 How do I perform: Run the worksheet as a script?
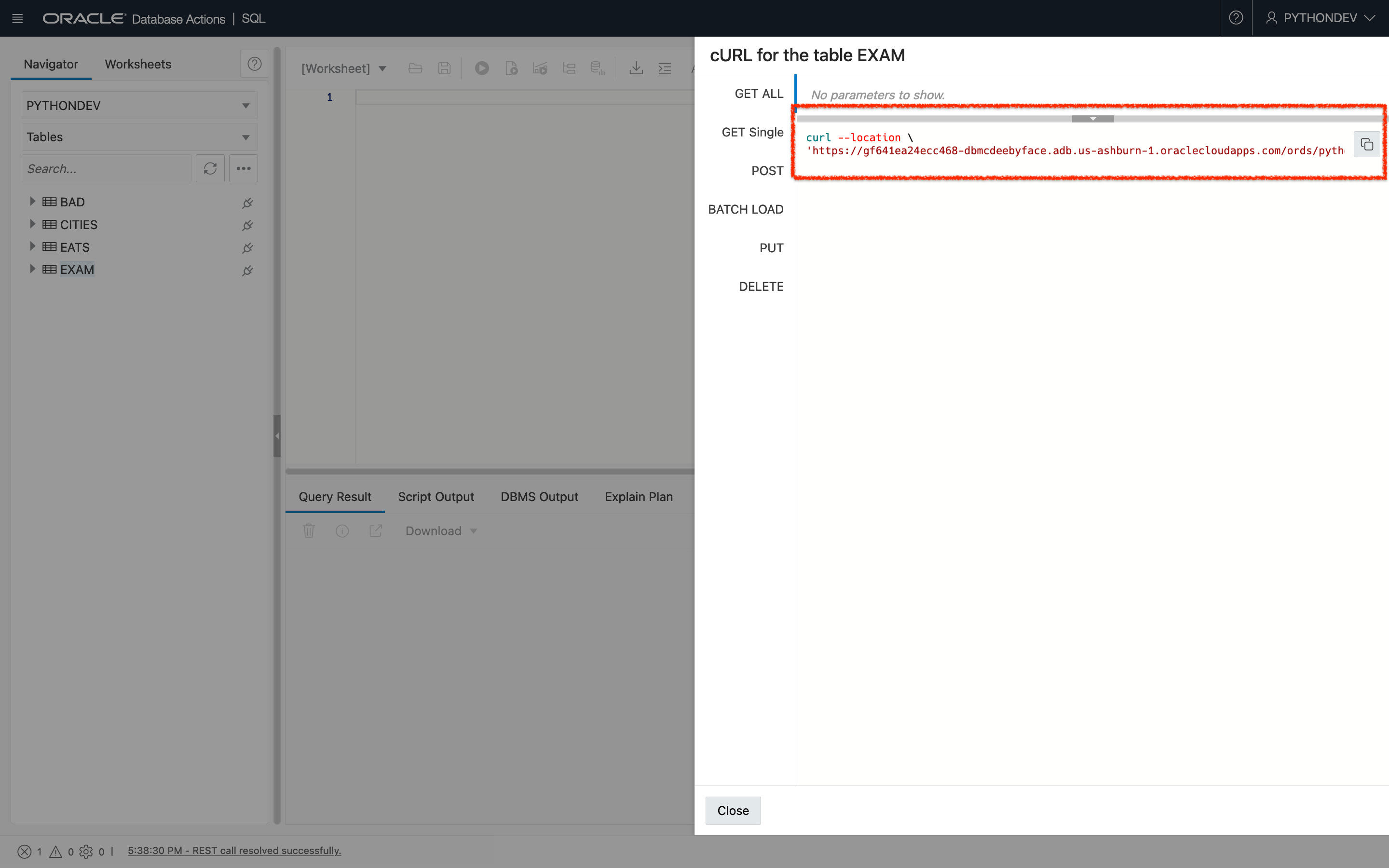511,68
